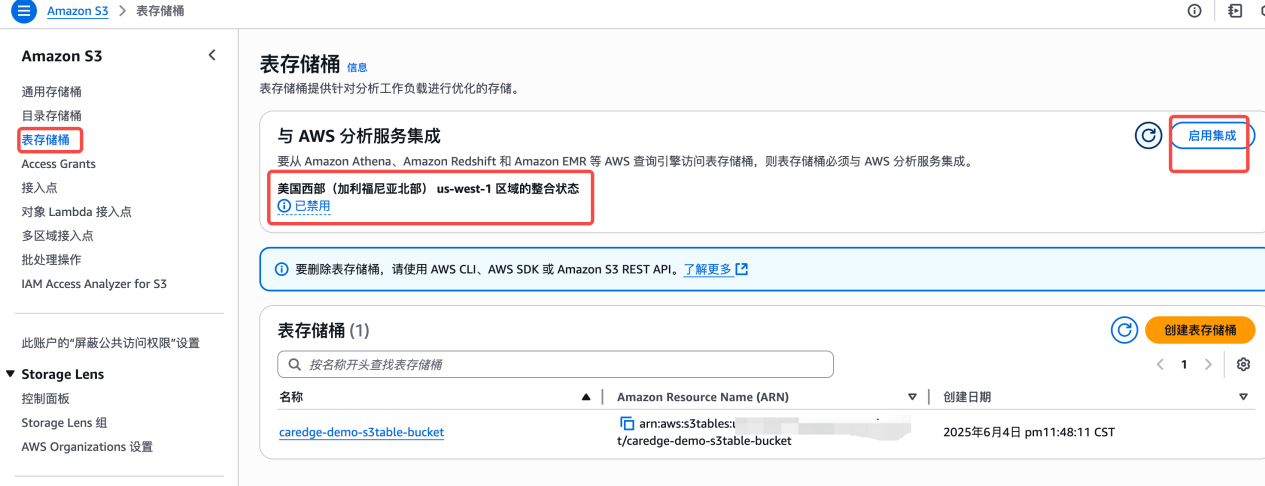This screenshot has width=1265, height=486.
Task: Click the Amazon S3 breadcrumb link
Action: [x=77, y=10]
